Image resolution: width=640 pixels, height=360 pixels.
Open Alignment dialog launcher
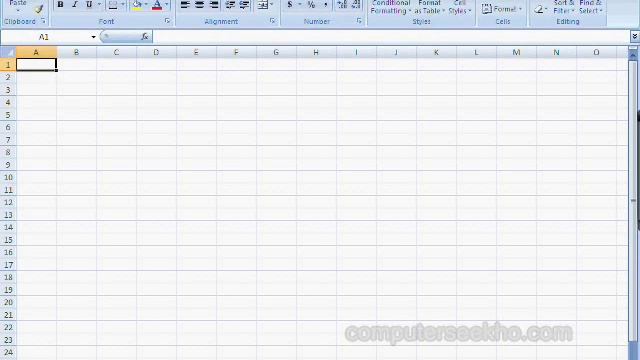273,21
